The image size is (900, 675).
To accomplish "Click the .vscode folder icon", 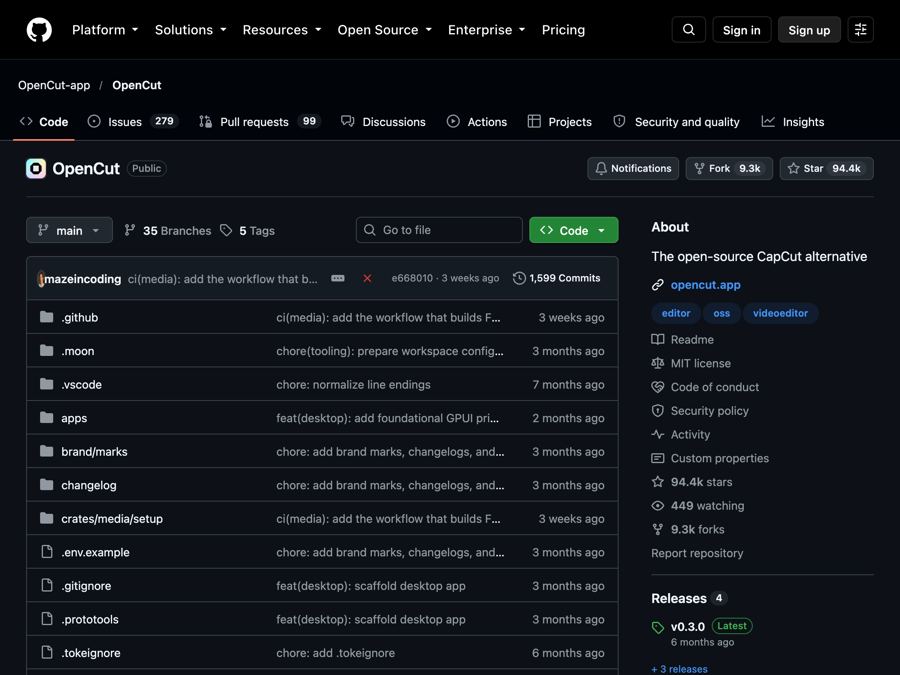I will tap(46, 384).
